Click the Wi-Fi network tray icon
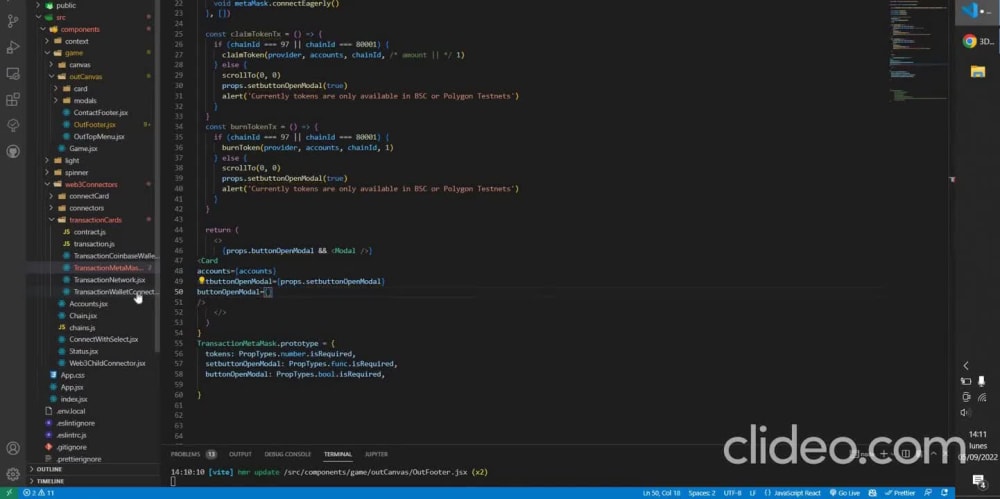1000x499 pixels. pyautogui.click(x=982, y=397)
